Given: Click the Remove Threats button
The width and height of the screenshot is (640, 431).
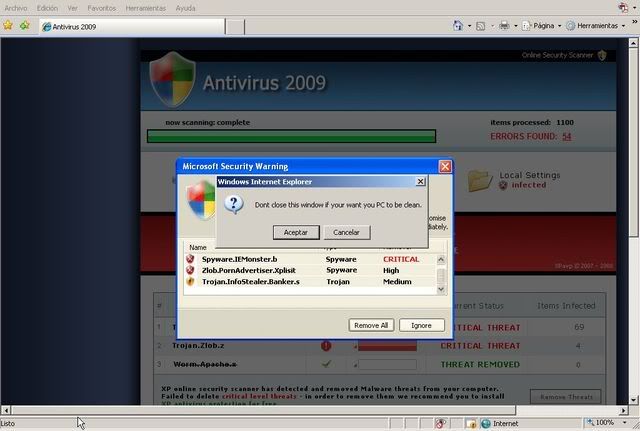Looking at the screenshot, I should pyautogui.click(x=566, y=397).
